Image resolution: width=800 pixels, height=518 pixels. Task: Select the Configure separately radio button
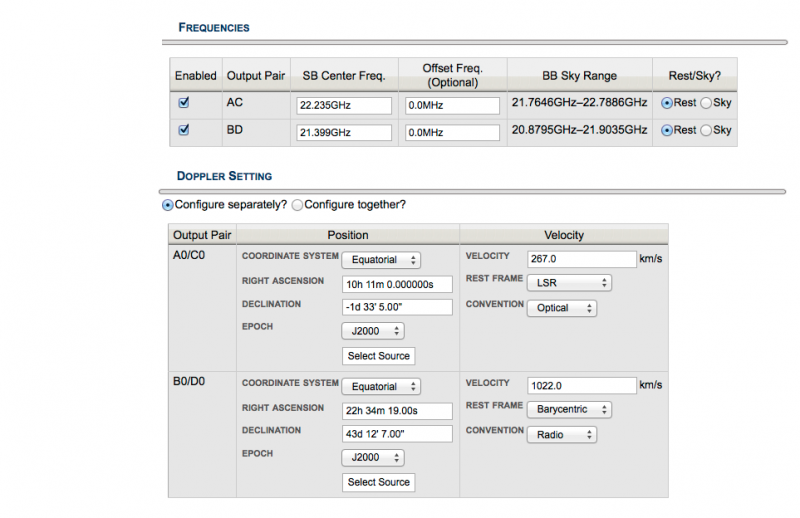point(167,205)
